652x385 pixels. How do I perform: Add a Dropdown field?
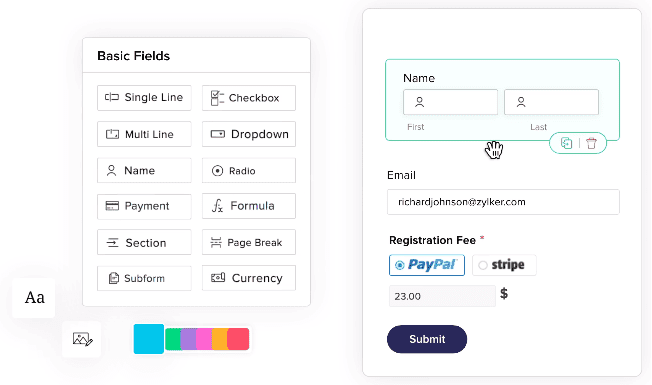pos(249,134)
